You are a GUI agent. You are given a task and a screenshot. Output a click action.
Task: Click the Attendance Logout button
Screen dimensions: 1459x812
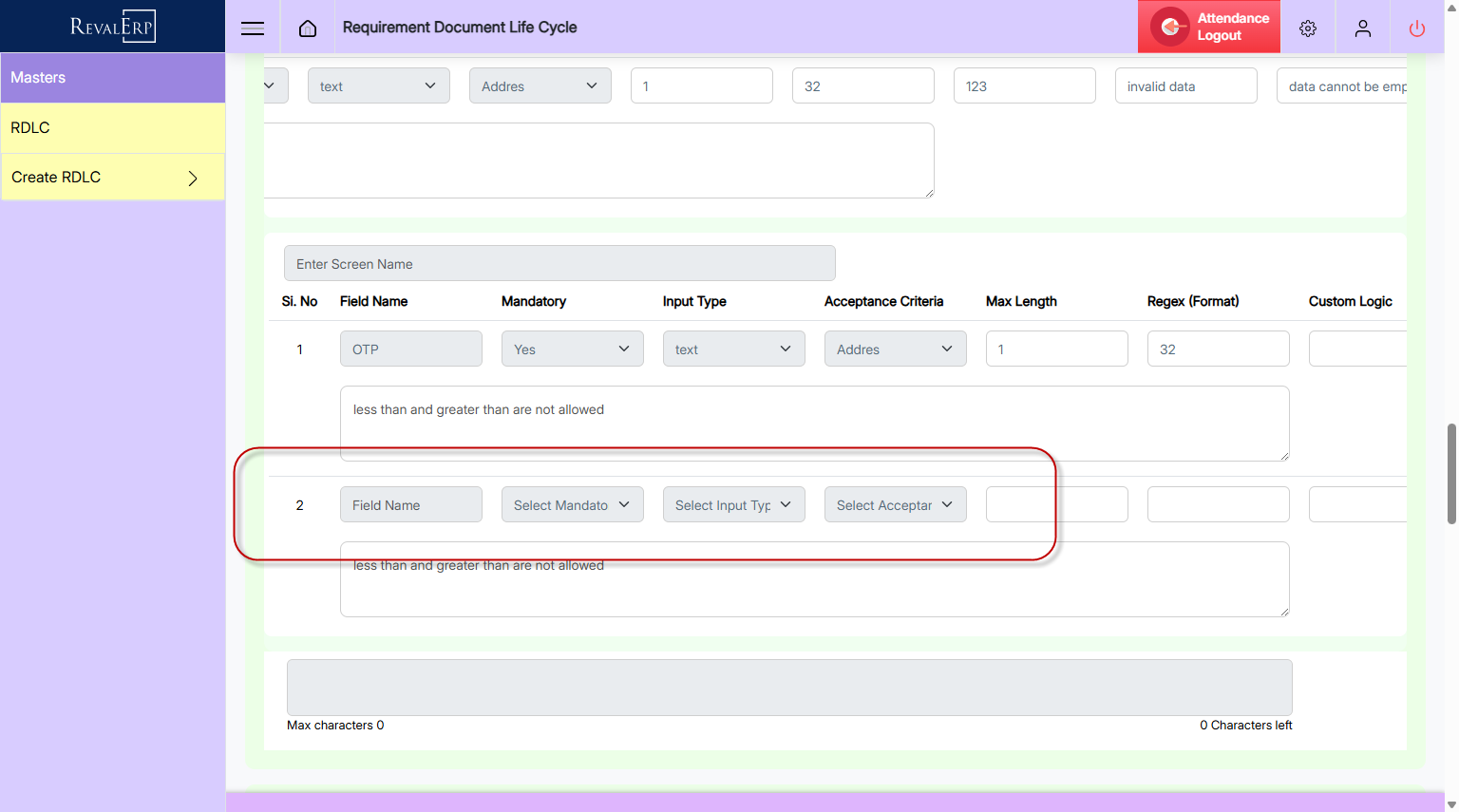pyautogui.click(x=1231, y=27)
